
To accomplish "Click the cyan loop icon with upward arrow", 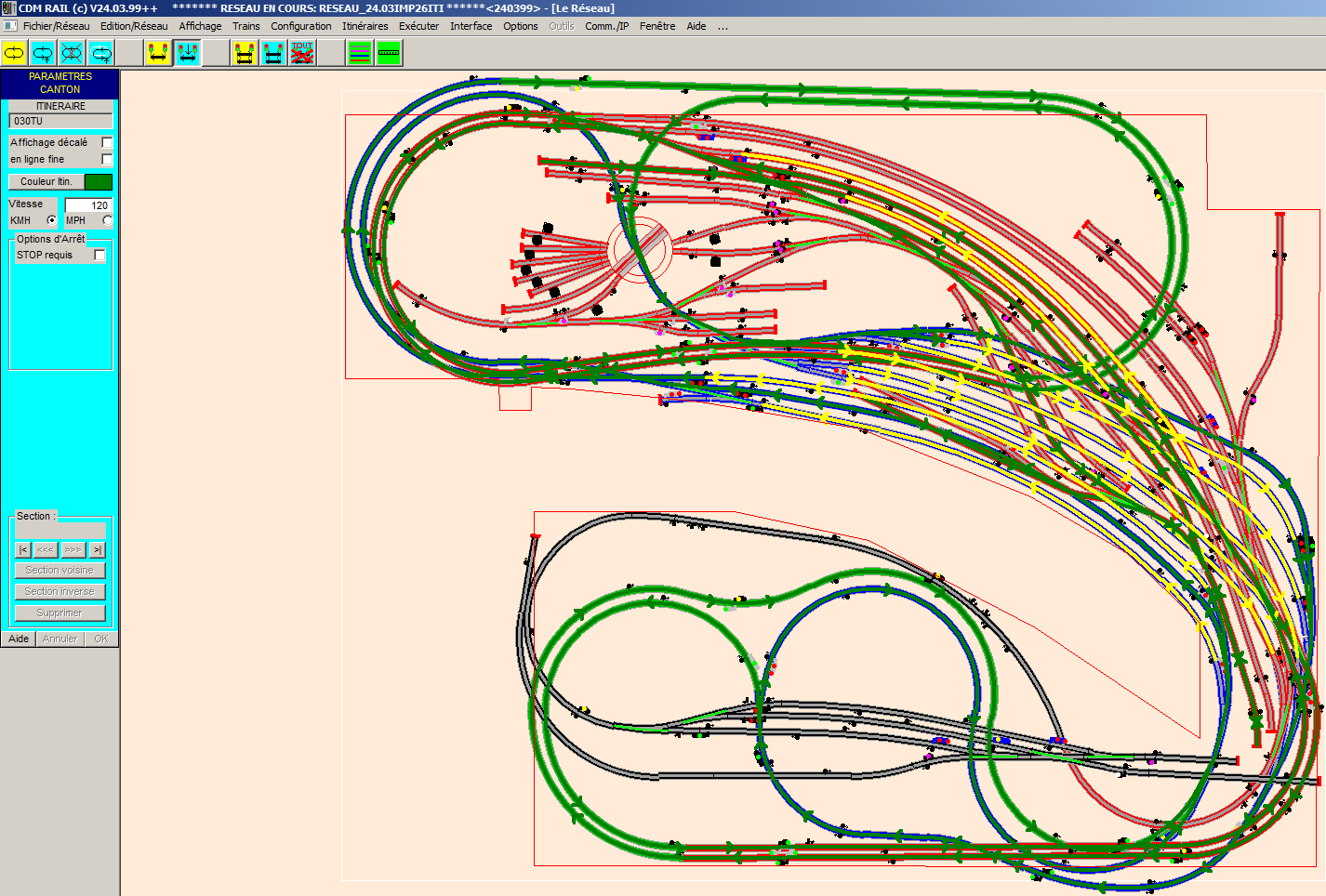I will coord(43,53).
